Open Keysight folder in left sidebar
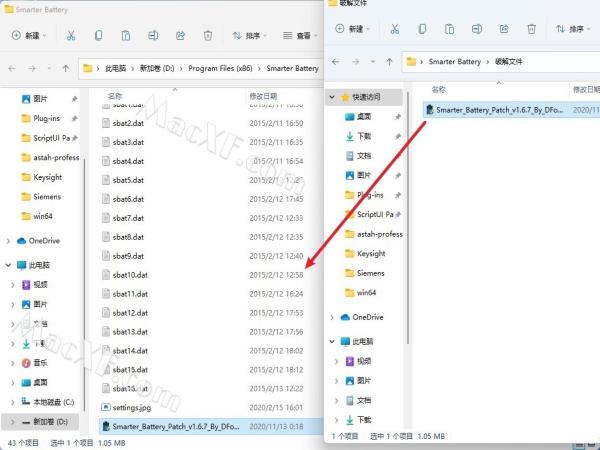The height and width of the screenshot is (450, 600). (x=47, y=177)
